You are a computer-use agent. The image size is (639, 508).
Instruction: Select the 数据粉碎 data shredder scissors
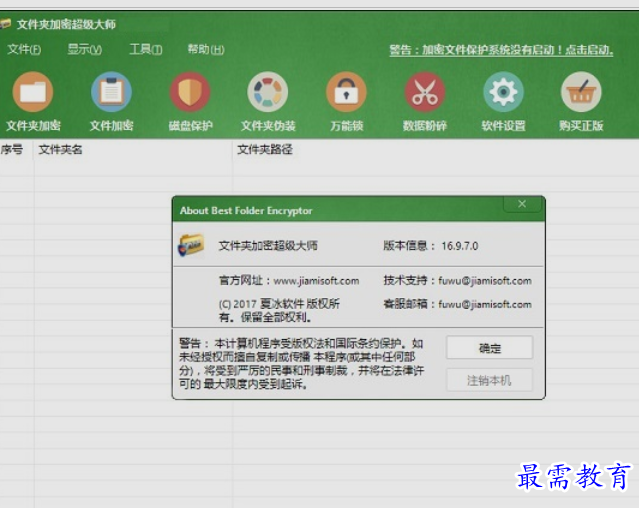tap(425, 92)
